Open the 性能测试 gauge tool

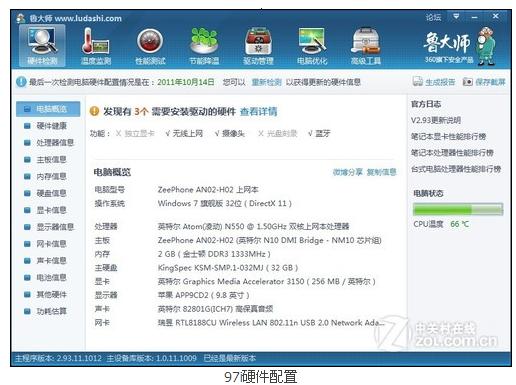150,46
